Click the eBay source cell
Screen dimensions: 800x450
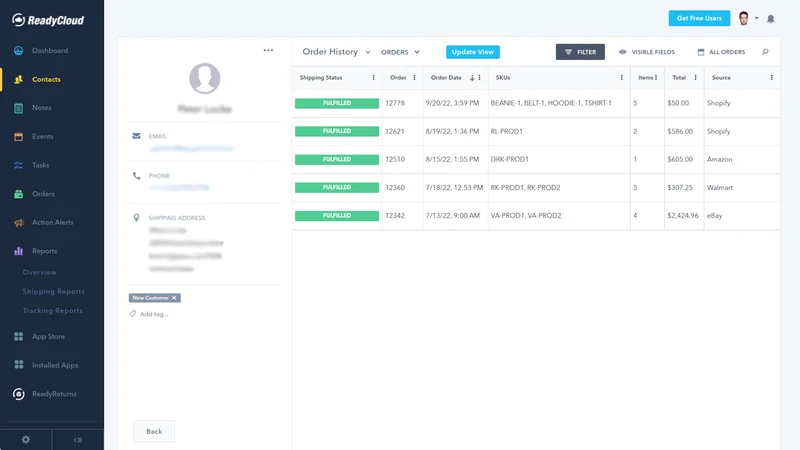(x=714, y=215)
